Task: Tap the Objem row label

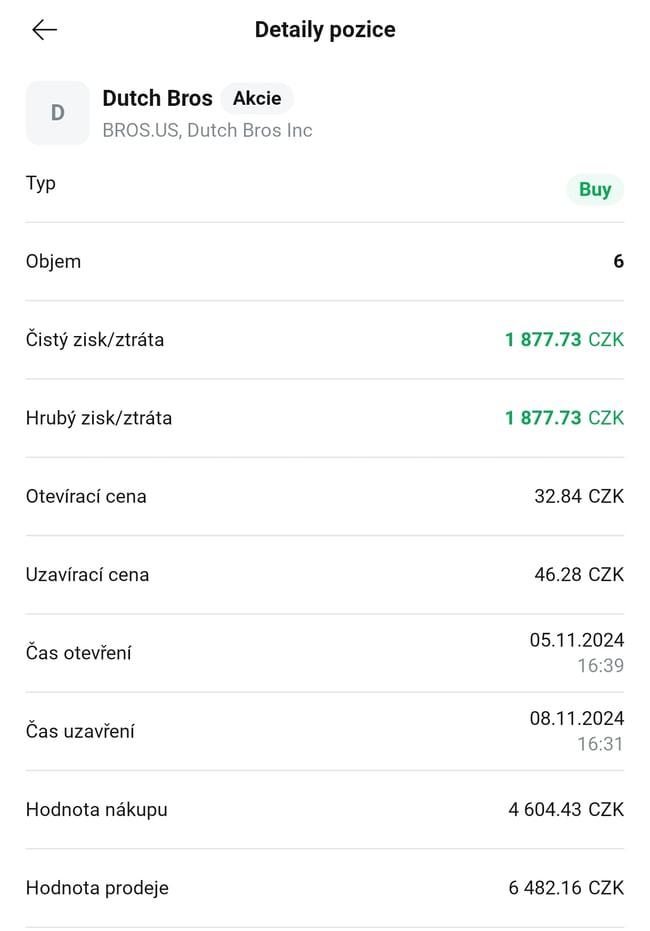Action: pyautogui.click(x=53, y=261)
